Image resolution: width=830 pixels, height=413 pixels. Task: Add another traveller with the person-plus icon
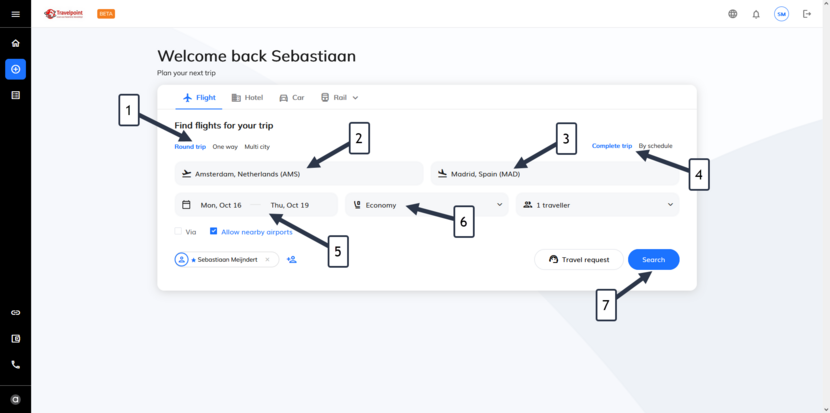coord(292,259)
